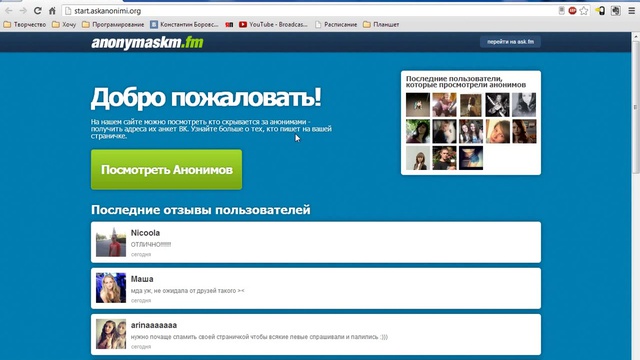
Task: Open the woman in white blouse thumbnail
Action: tap(418, 158)
